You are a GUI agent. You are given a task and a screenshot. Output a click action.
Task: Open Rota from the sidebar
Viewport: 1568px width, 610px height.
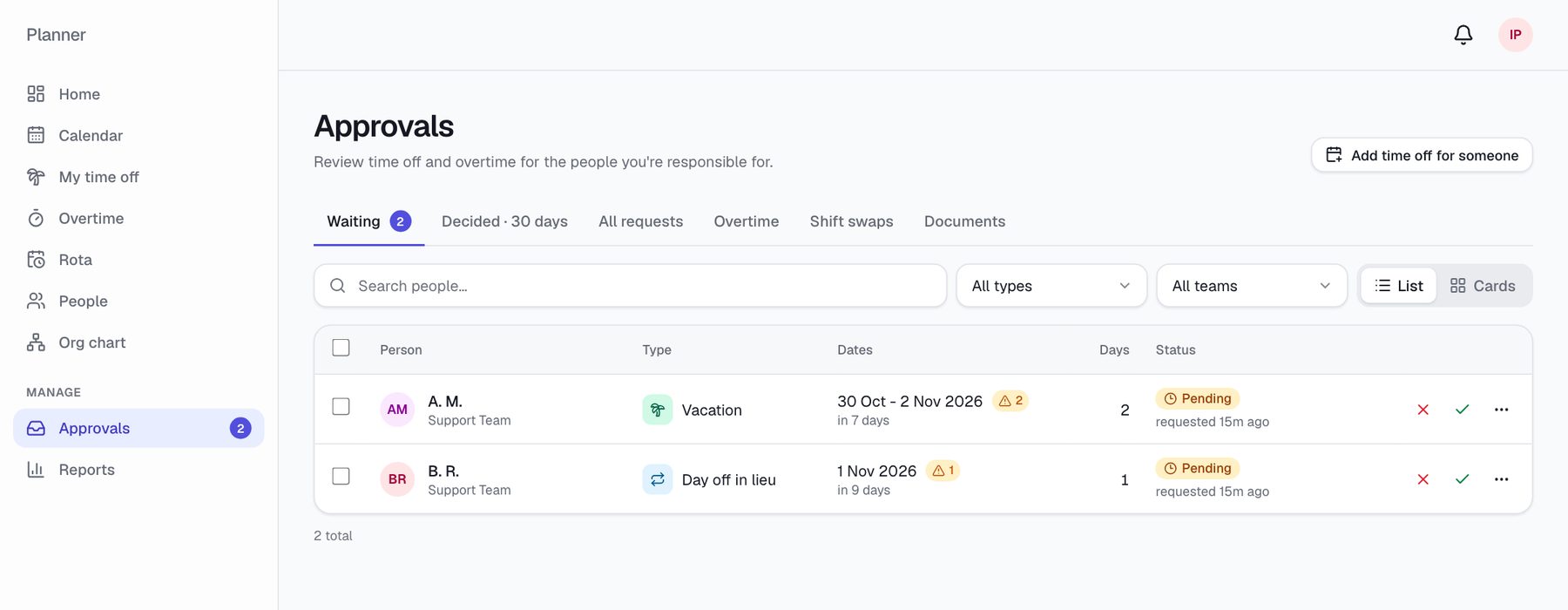[x=139, y=260]
